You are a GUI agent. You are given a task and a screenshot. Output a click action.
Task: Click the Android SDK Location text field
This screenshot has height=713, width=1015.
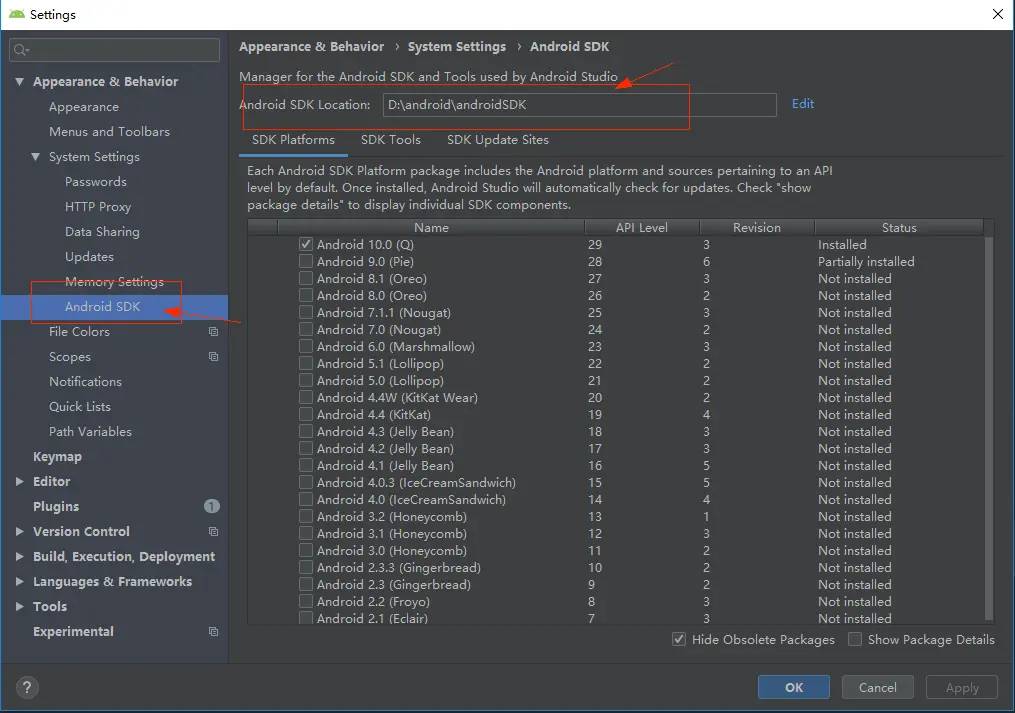tap(579, 105)
